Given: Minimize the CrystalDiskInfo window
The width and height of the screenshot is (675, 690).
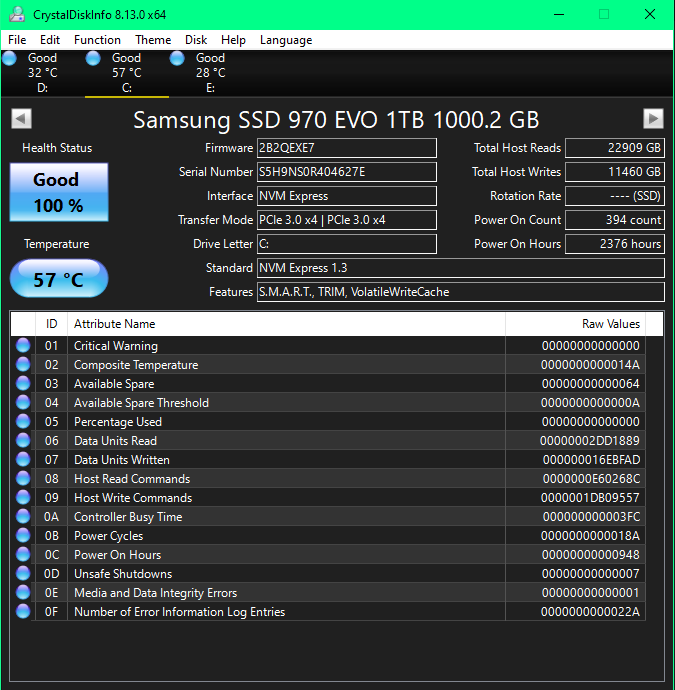Looking at the screenshot, I should [x=559, y=15].
